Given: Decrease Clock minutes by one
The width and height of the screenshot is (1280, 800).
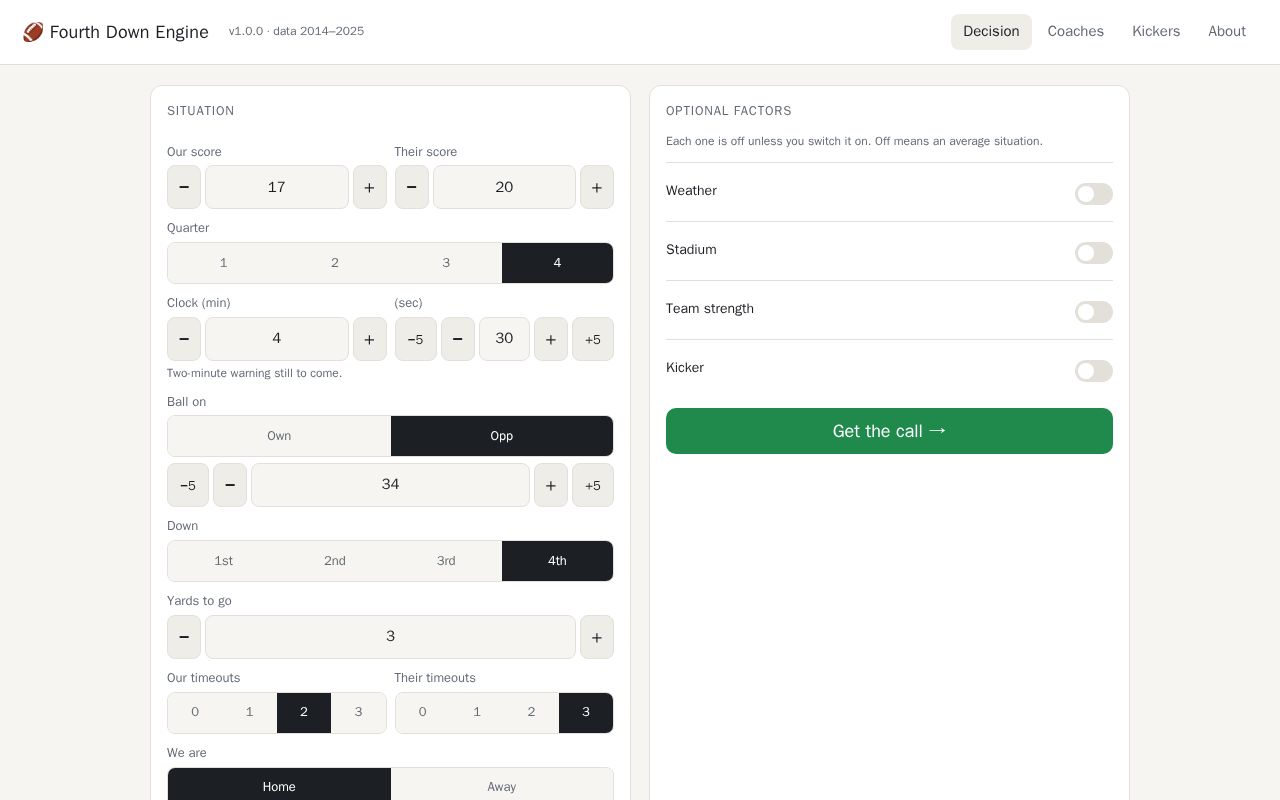Looking at the screenshot, I should tap(184, 339).
